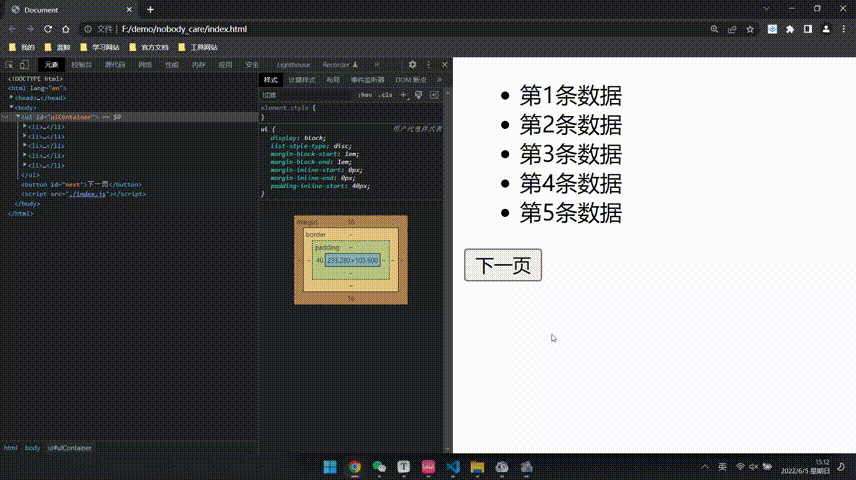The height and width of the screenshot is (480, 856).
Task: Expand the third li node
Action: point(25,146)
